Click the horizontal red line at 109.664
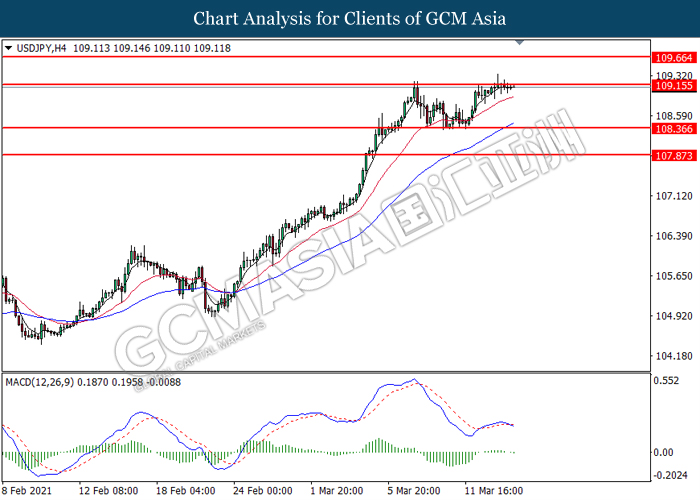The height and width of the screenshot is (500, 700). (x=326, y=57)
